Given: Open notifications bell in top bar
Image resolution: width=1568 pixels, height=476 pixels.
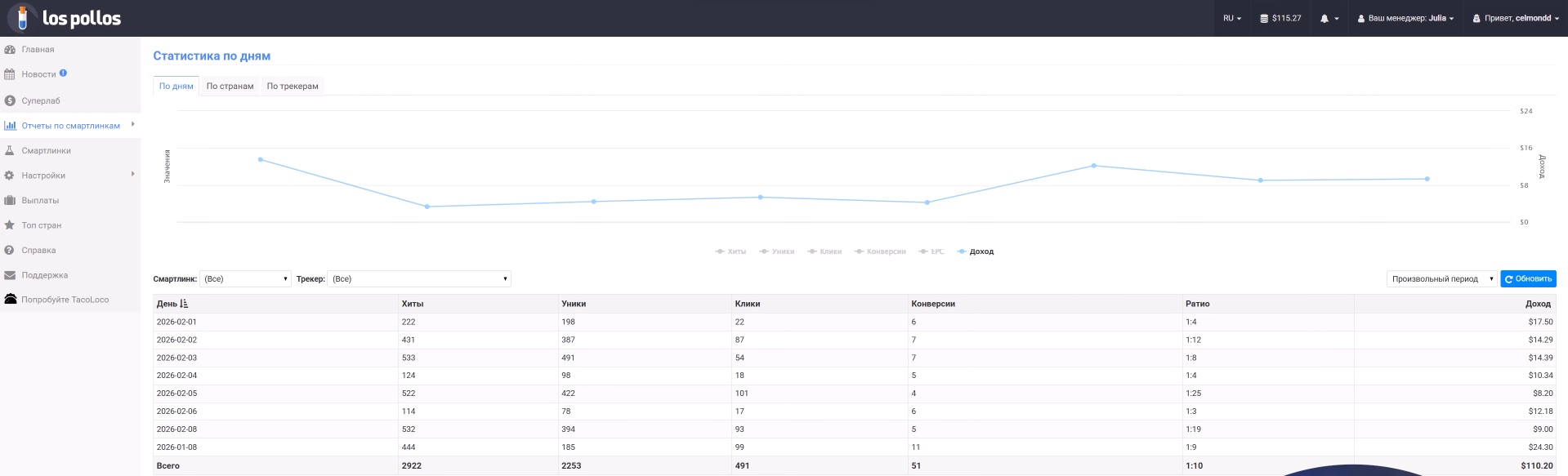Looking at the screenshot, I should point(1325,18).
